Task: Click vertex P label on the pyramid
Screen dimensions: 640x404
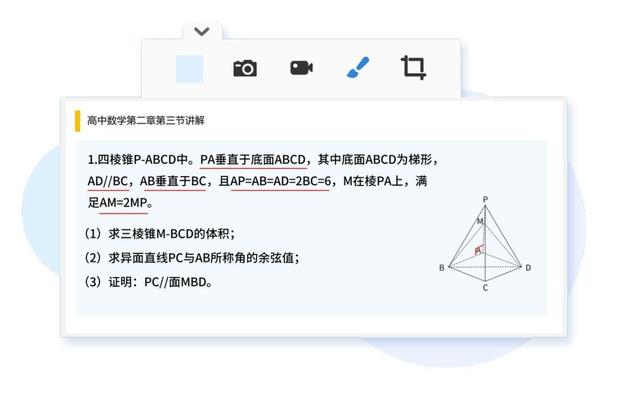Action: tap(485, 200)
